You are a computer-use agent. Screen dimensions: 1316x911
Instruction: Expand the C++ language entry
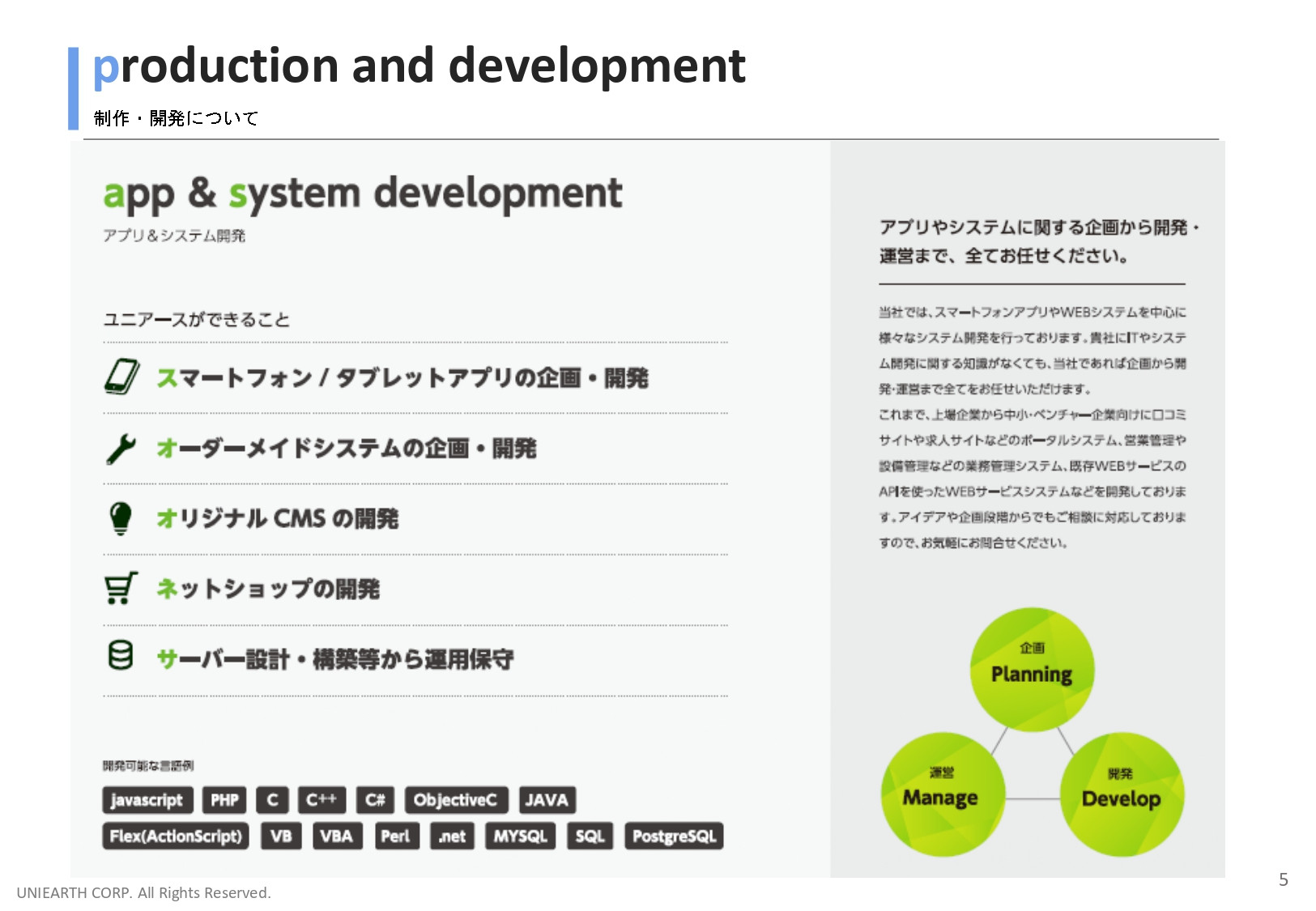pos(322,800)
